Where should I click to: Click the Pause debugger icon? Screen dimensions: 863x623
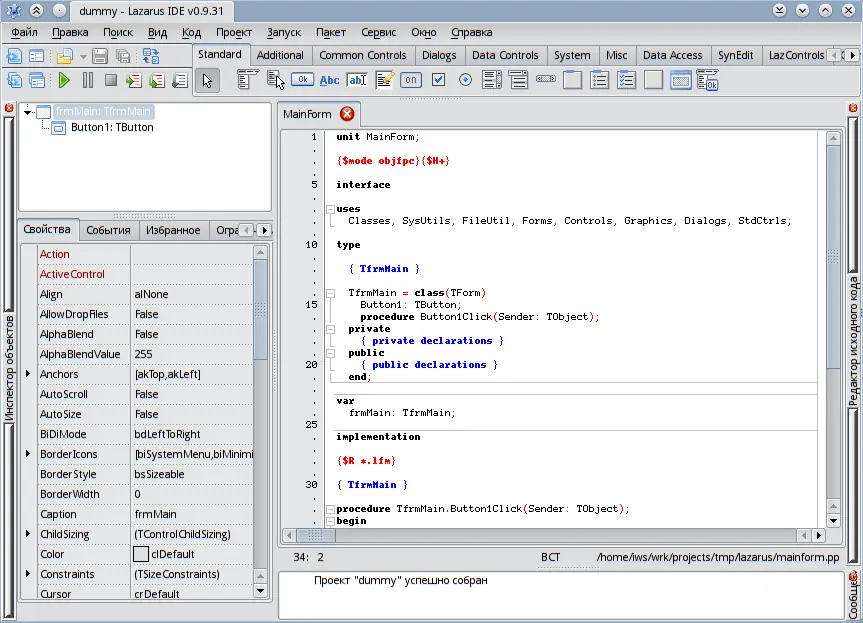88,80
